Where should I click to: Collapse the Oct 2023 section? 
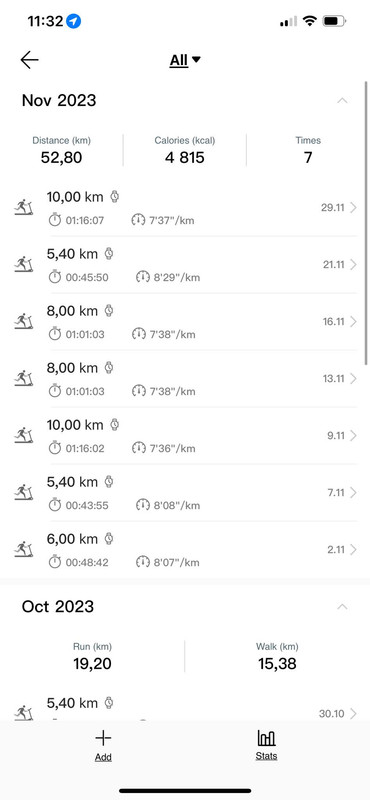tap(342, 607)
